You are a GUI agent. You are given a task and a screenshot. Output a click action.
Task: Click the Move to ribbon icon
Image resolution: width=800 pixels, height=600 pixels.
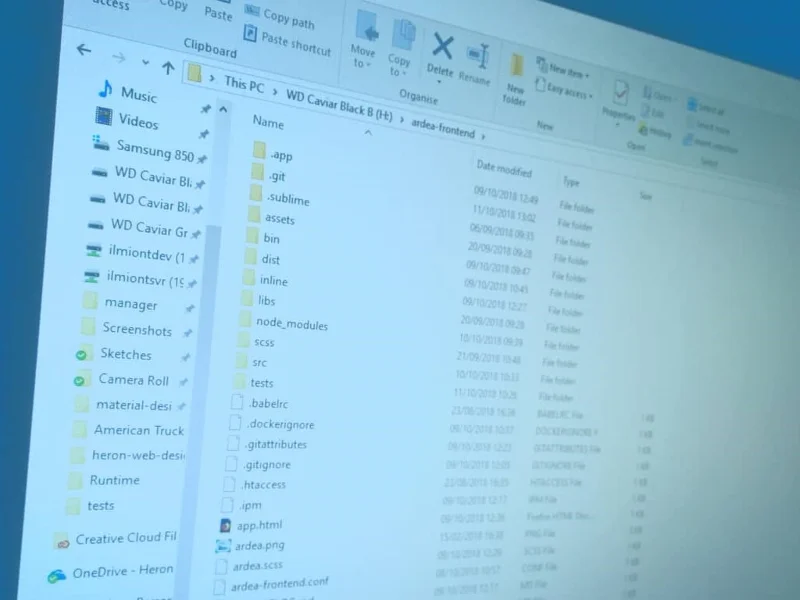coord(365,33)
